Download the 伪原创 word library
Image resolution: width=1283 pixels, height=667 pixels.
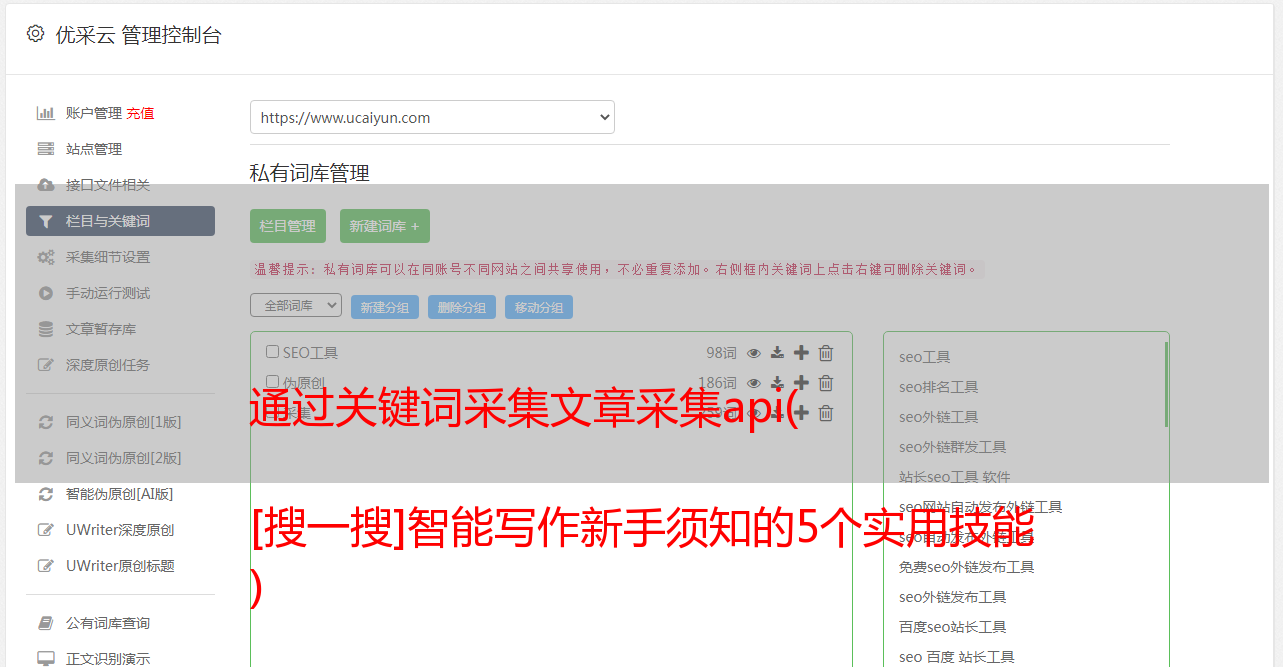pyautogui.click(x=777, y=383)
